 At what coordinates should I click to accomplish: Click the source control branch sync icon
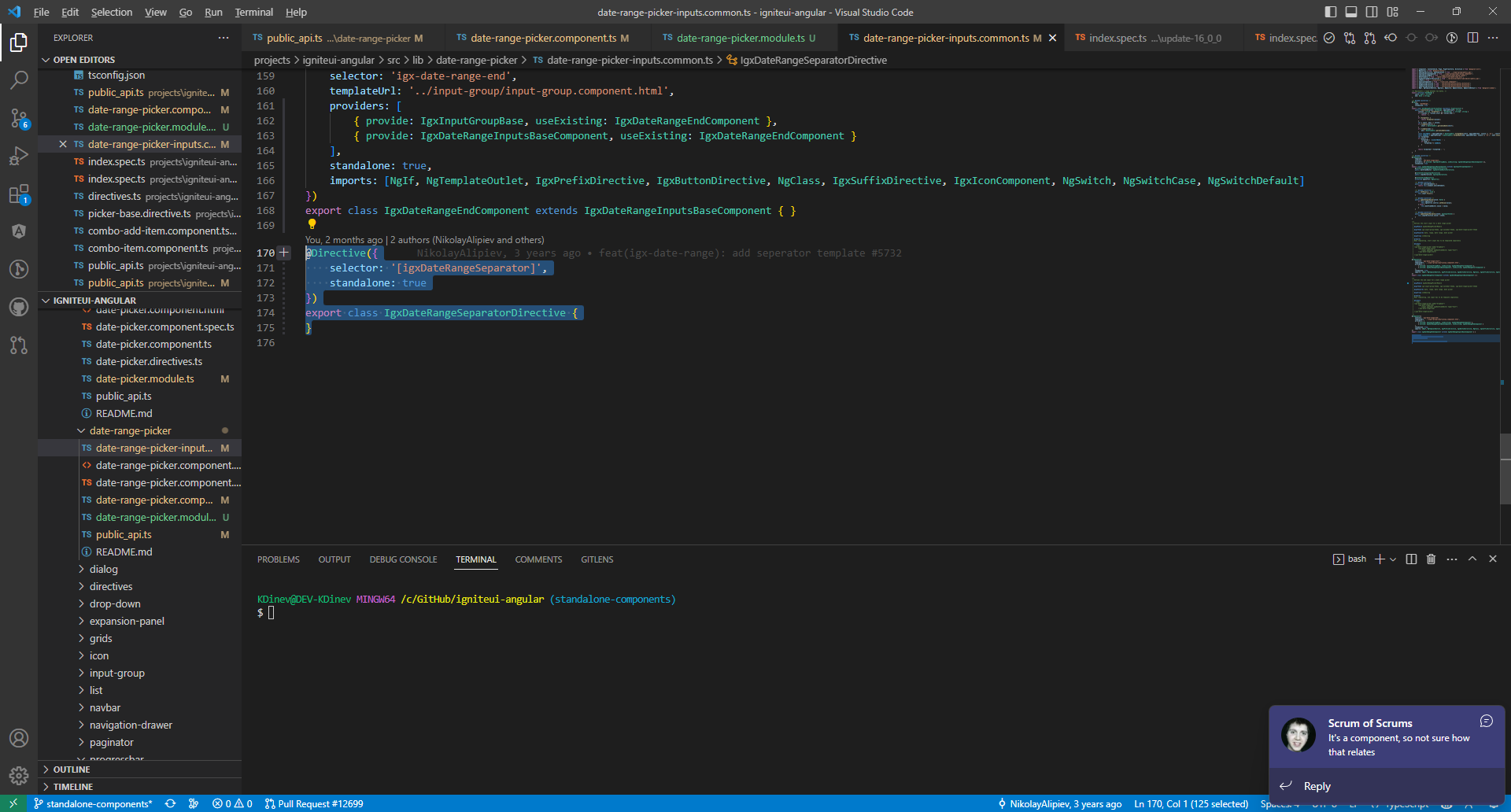pyautogui.click(x=170, y=803)
